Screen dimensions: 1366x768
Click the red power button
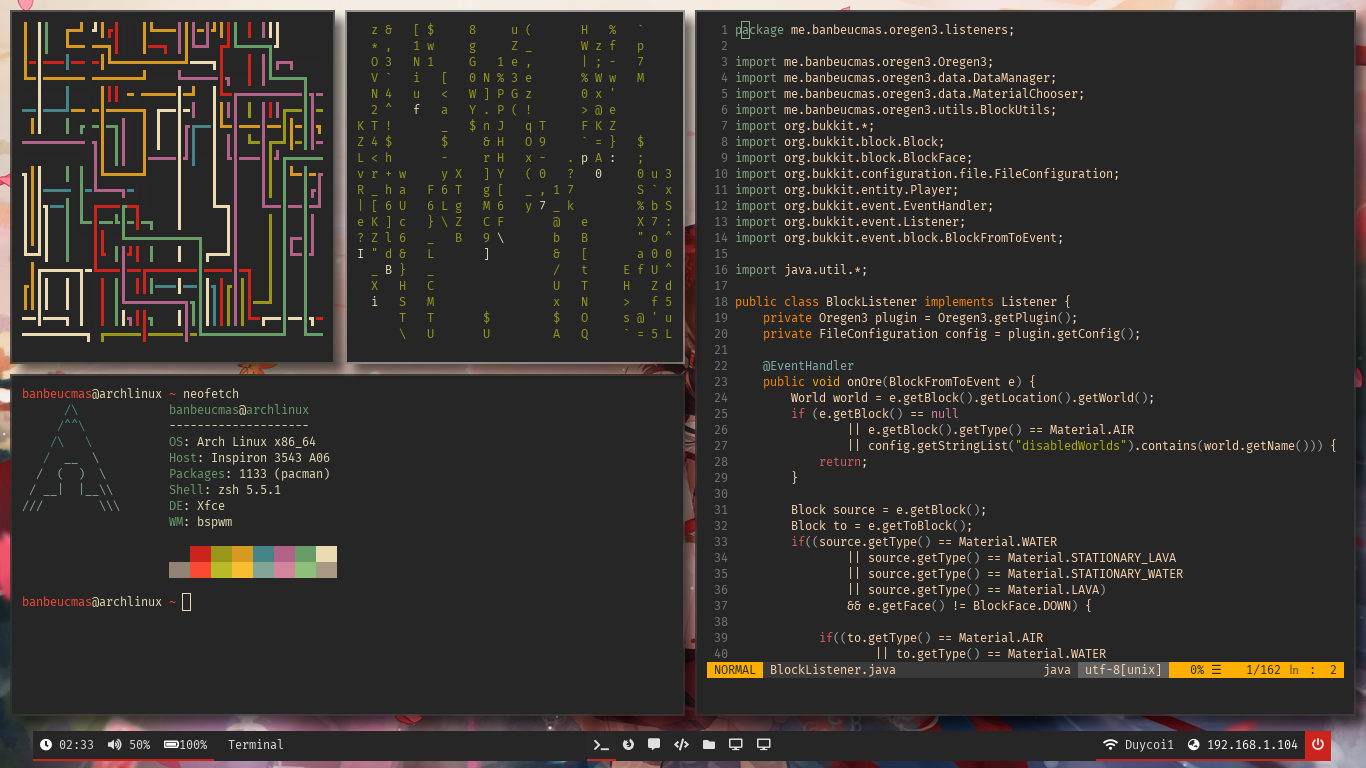click(1318, 745)
